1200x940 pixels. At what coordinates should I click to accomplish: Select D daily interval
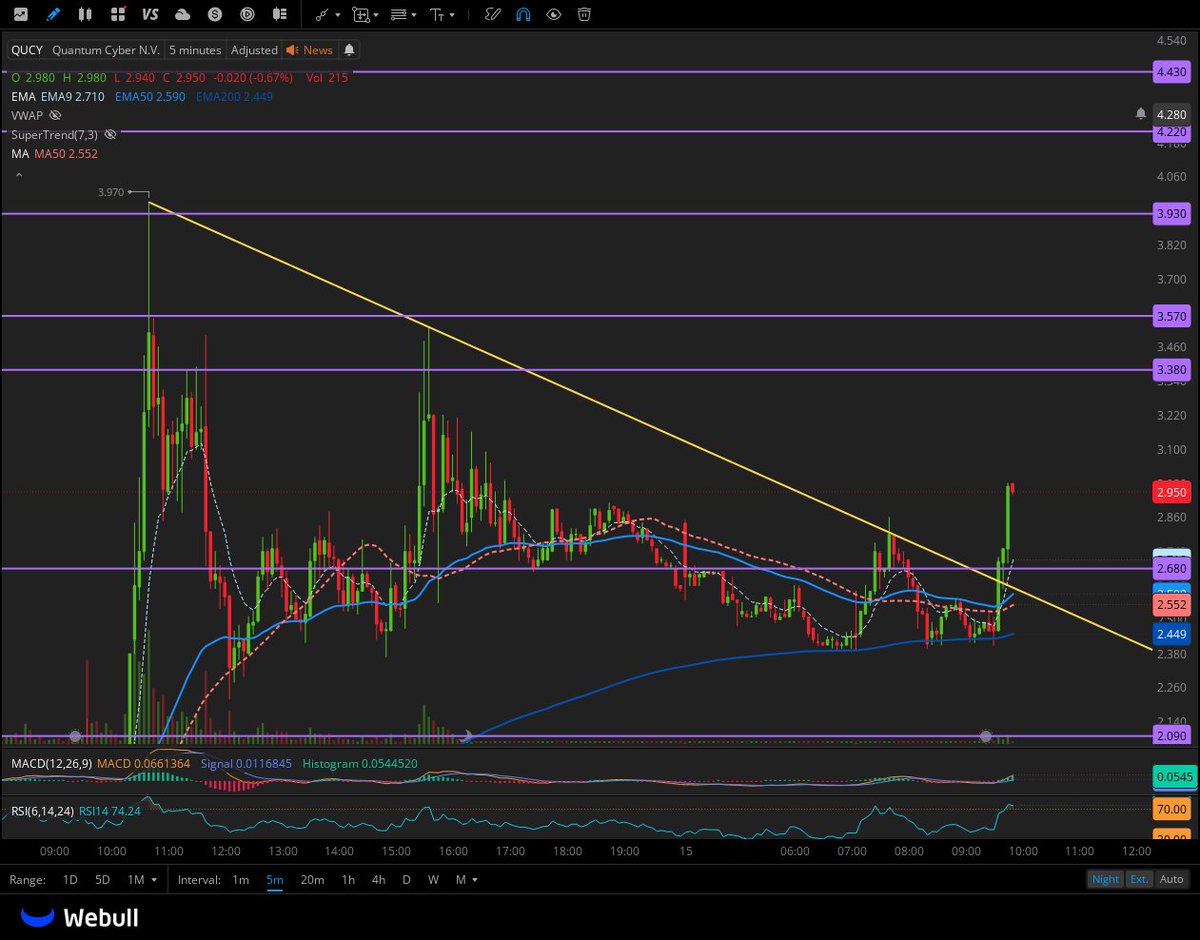(x=406, y=879)
